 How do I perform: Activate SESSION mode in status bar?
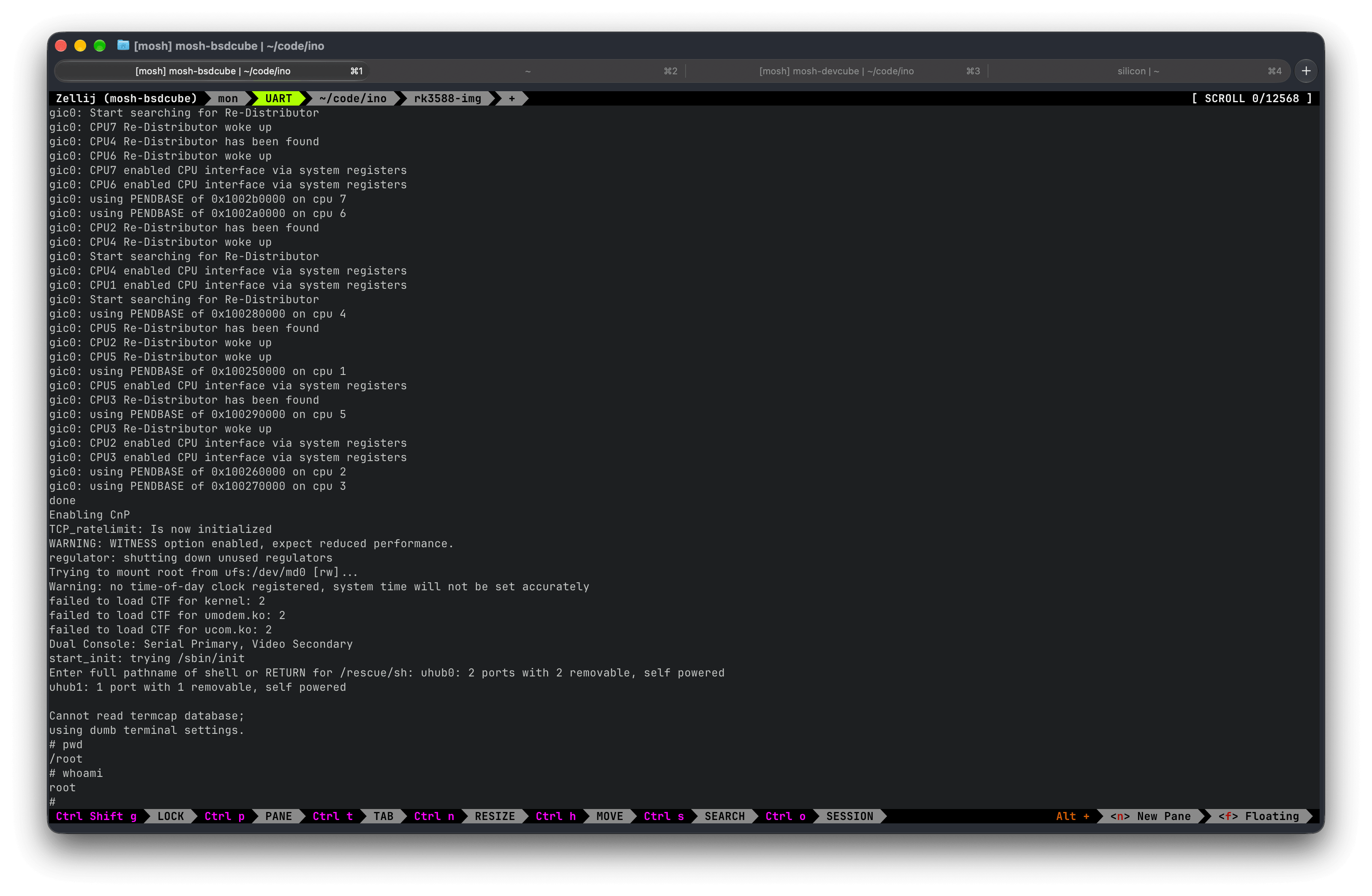[850, 817]
